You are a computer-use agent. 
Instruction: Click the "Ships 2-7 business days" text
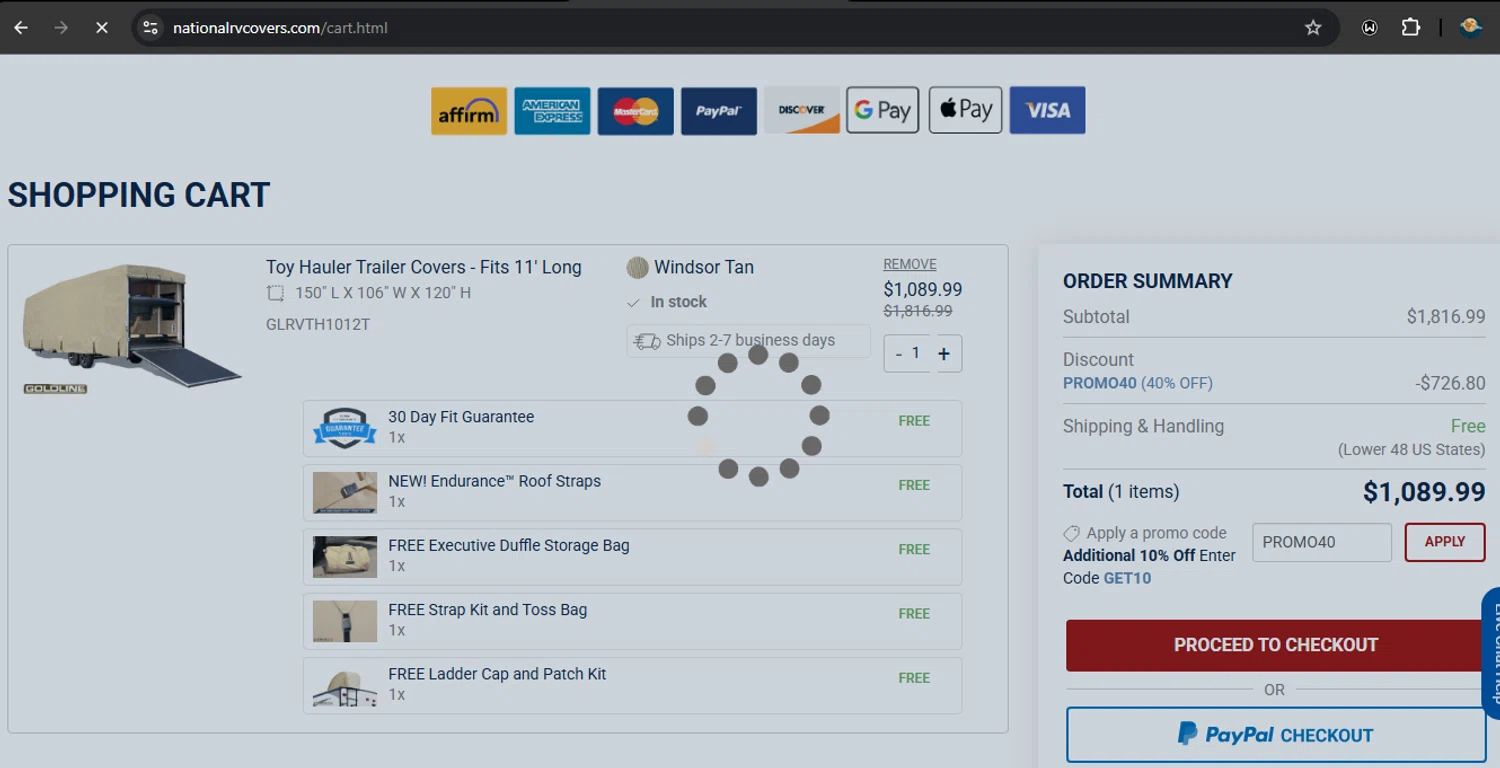click(x=750, y=340)
